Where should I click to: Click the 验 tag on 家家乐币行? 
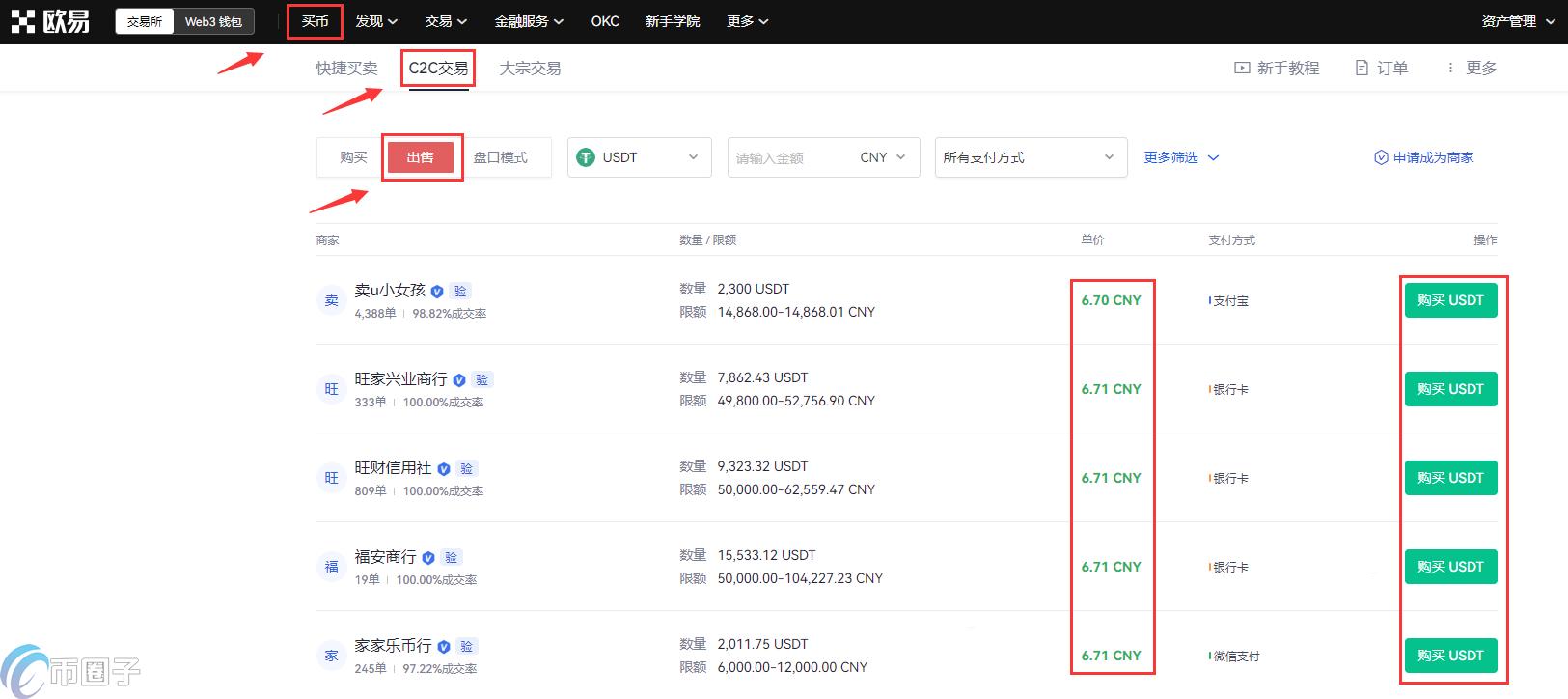(467, 646)
